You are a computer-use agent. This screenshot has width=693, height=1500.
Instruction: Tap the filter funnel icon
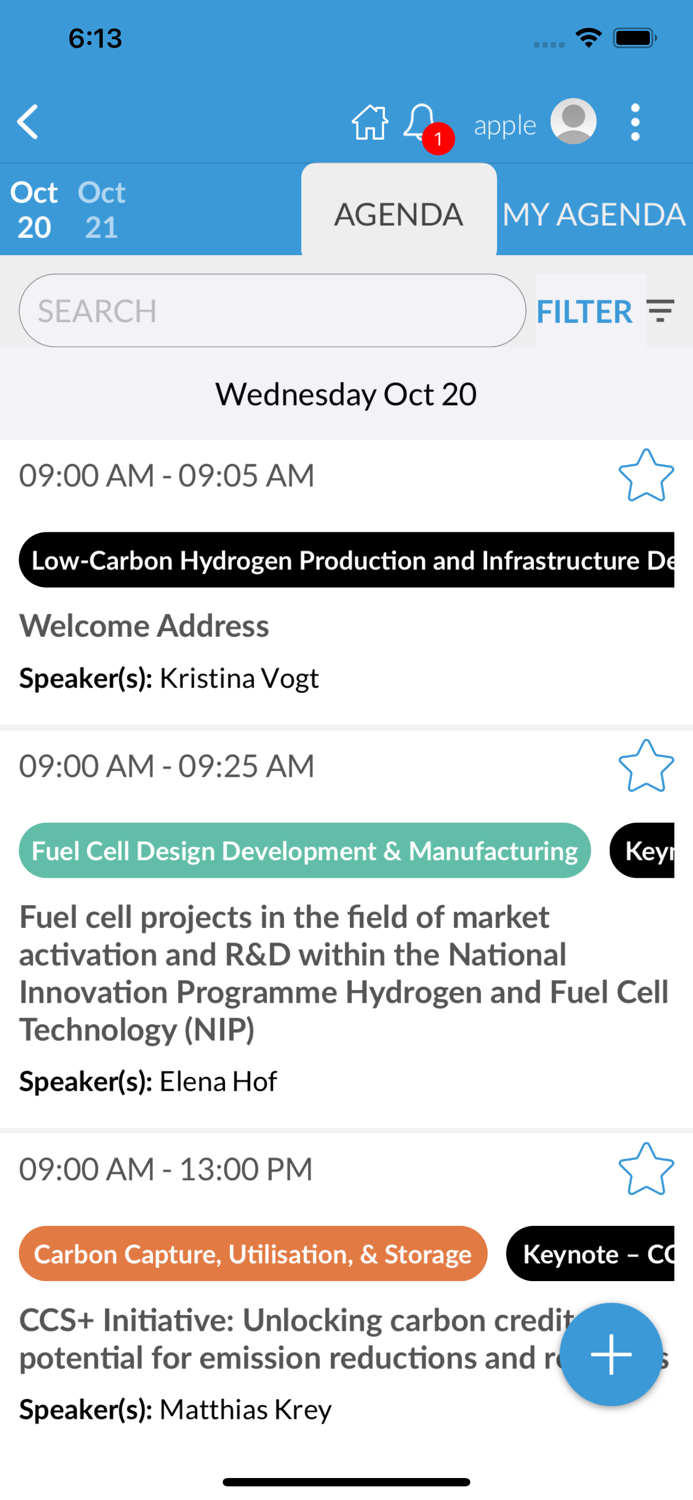point(662,311)
